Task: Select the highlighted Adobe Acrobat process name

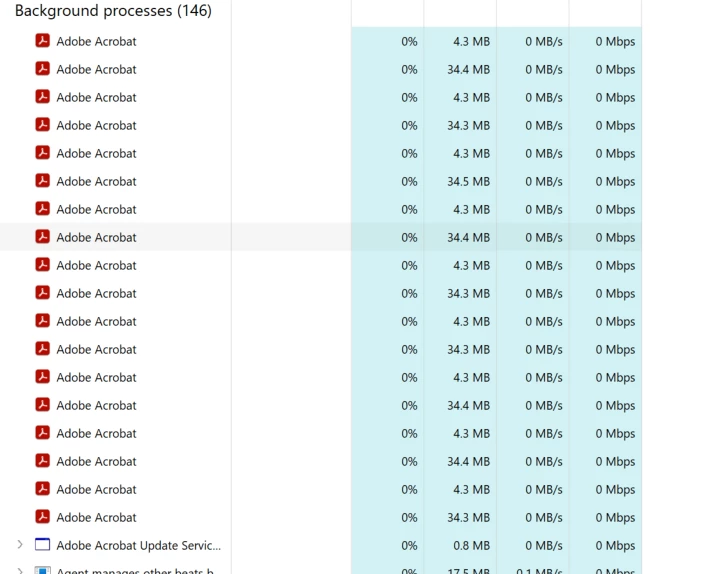Action: click(x=96, y=237)
